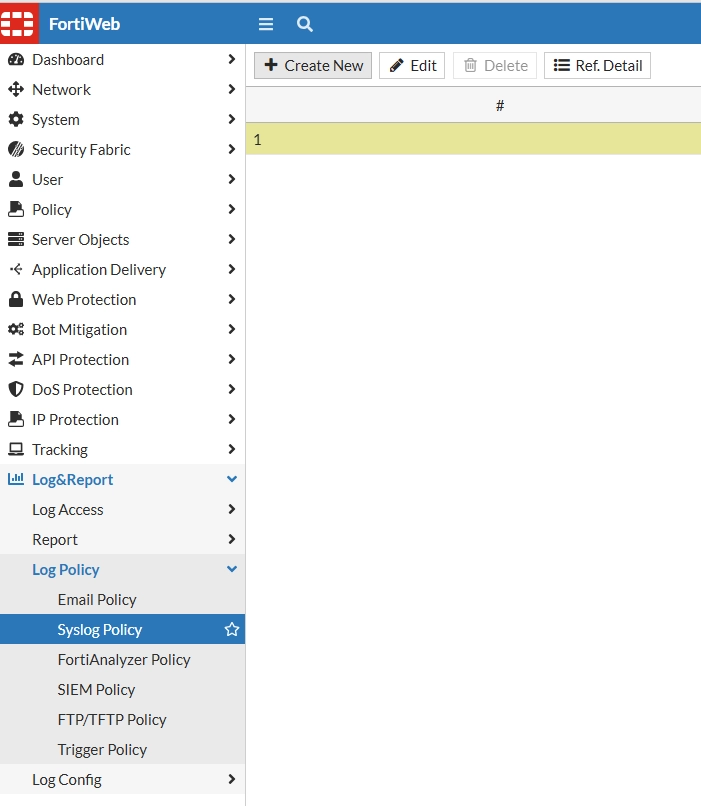
Task: Open the Security Fabric menu
Action: [81, 150]
